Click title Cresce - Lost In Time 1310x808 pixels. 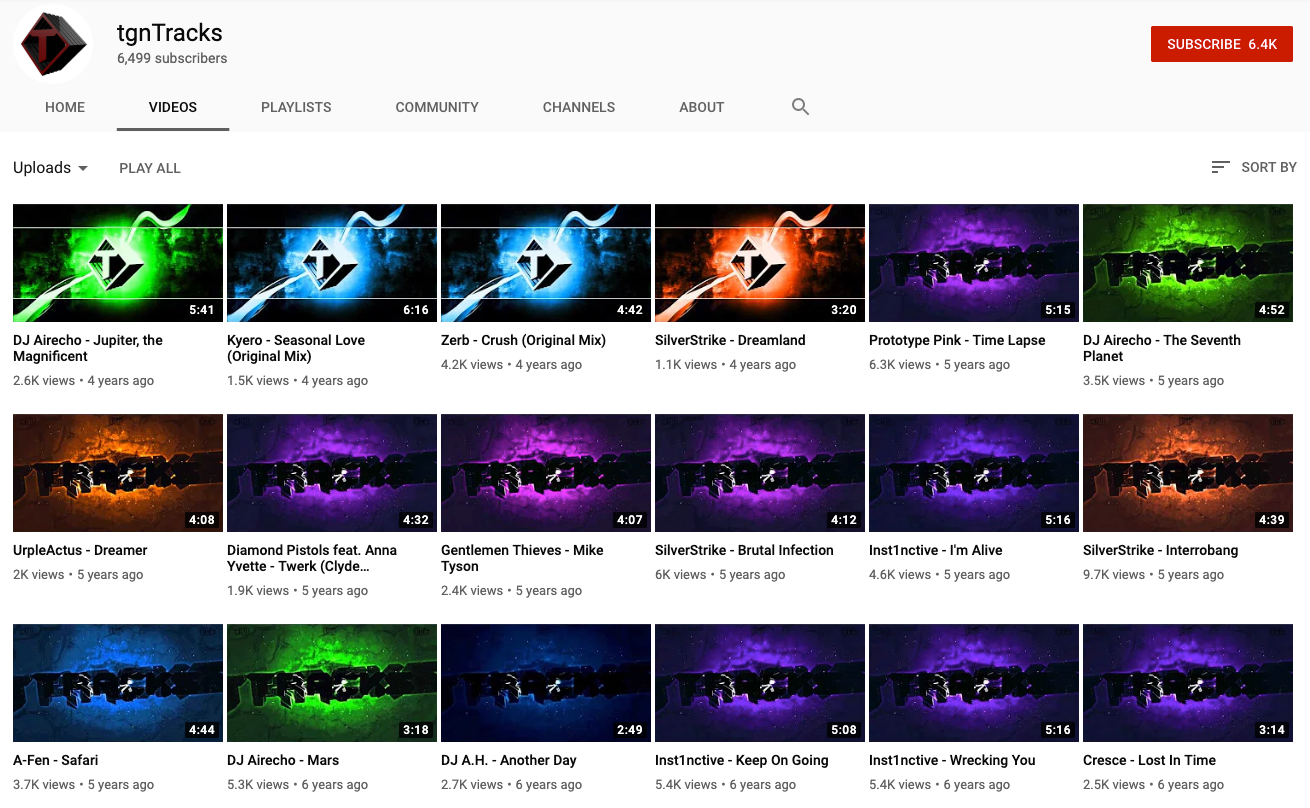(1150, 760)
